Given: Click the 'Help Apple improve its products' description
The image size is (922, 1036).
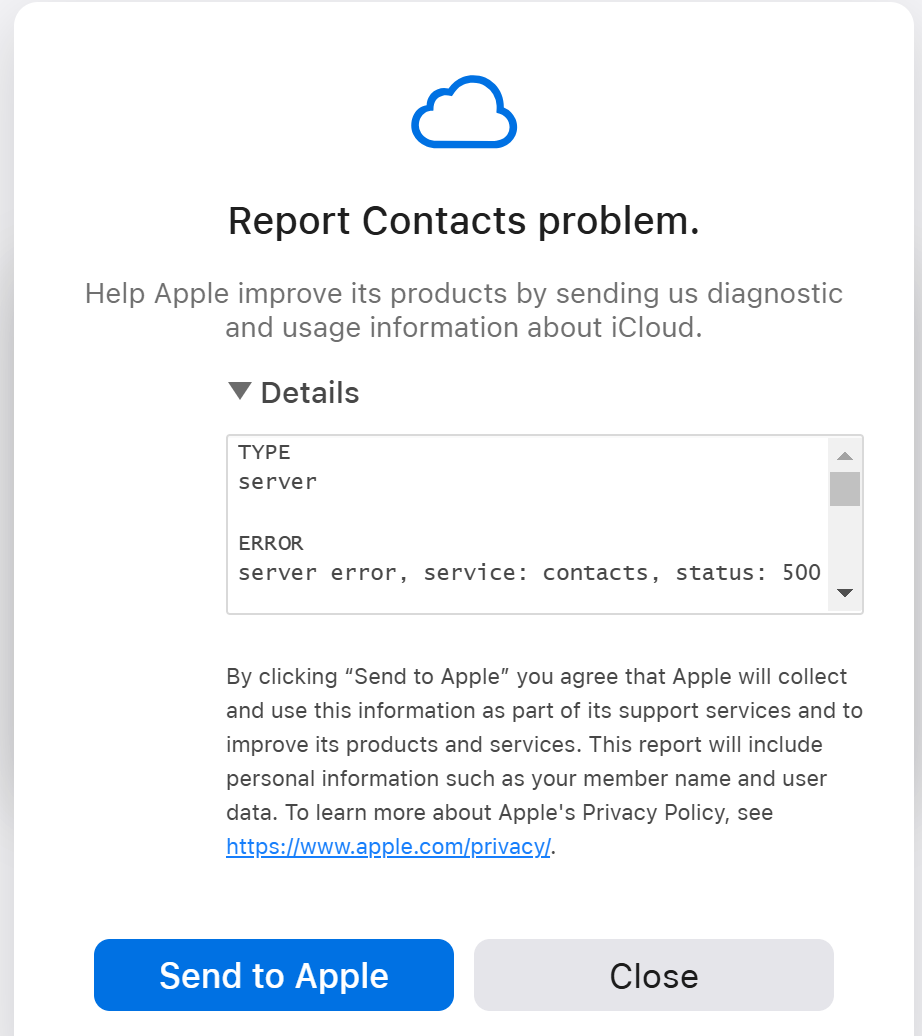Looking at the screenshot, I should coord(464,310).
